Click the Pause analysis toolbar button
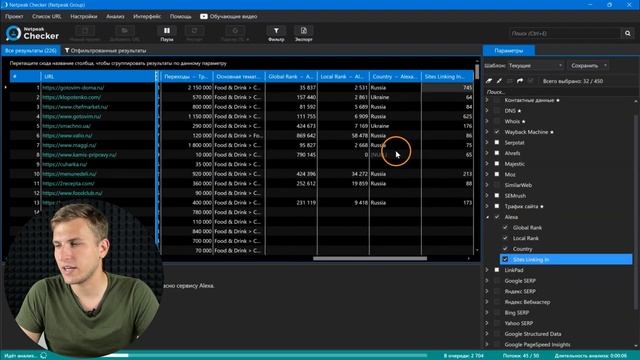 [167, 33]
